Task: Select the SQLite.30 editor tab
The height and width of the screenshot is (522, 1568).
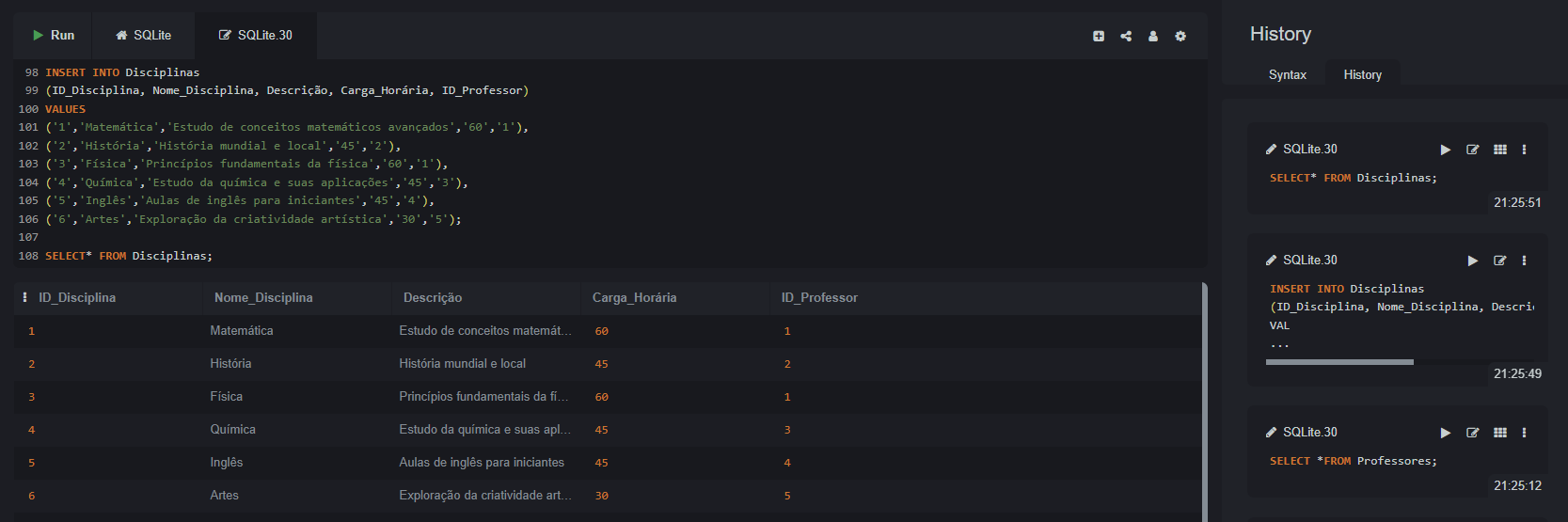Action: point(256,36)
